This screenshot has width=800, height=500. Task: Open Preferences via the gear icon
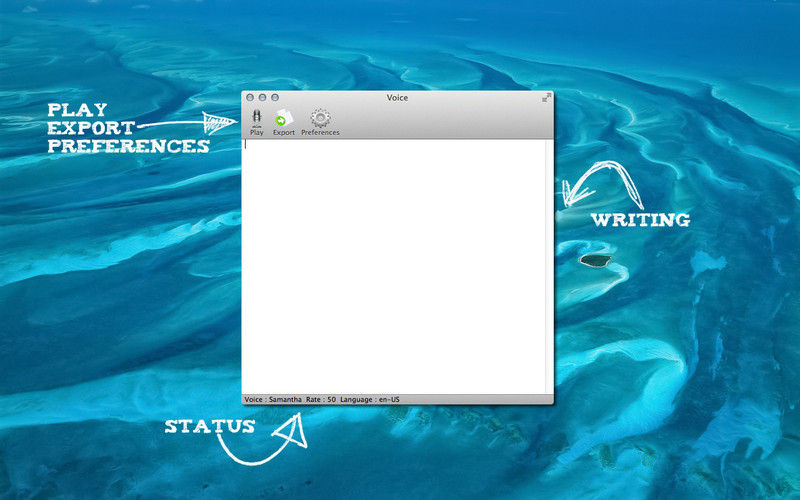(320, 119)
